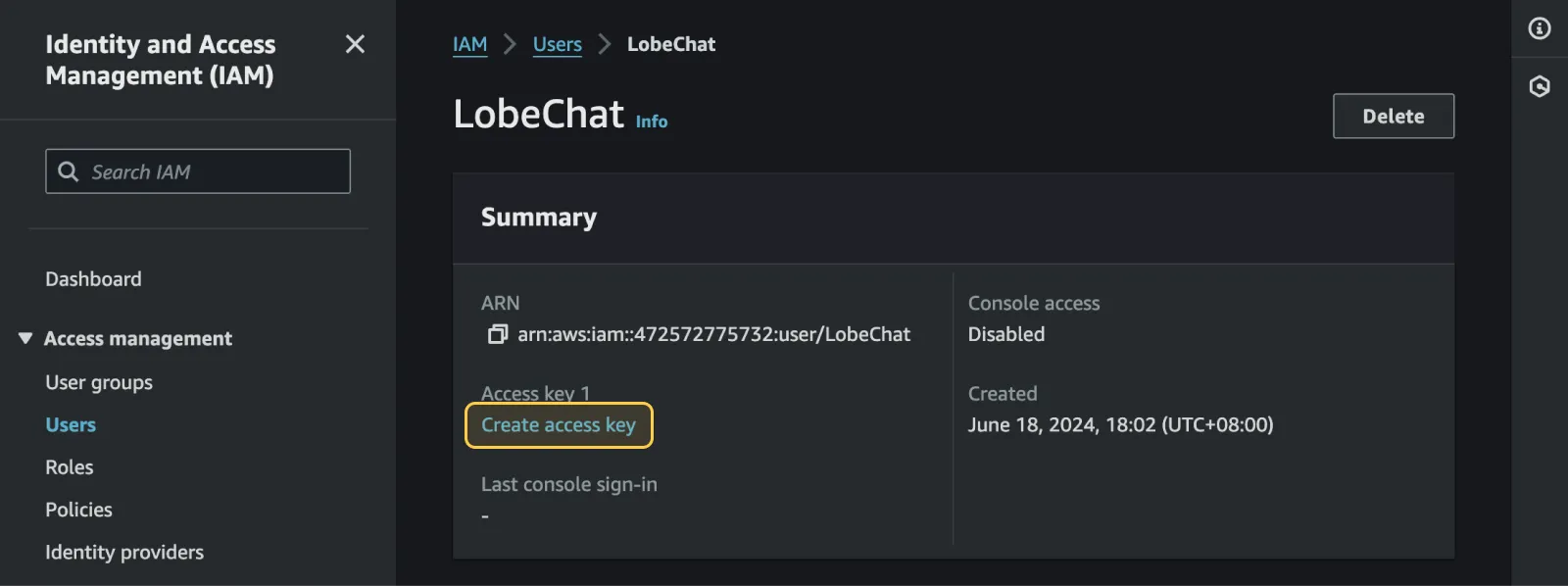The width and height of the screenshot is (1568, 586).
Task: Open Policies from the sidebar
Action: click(78, 509)
